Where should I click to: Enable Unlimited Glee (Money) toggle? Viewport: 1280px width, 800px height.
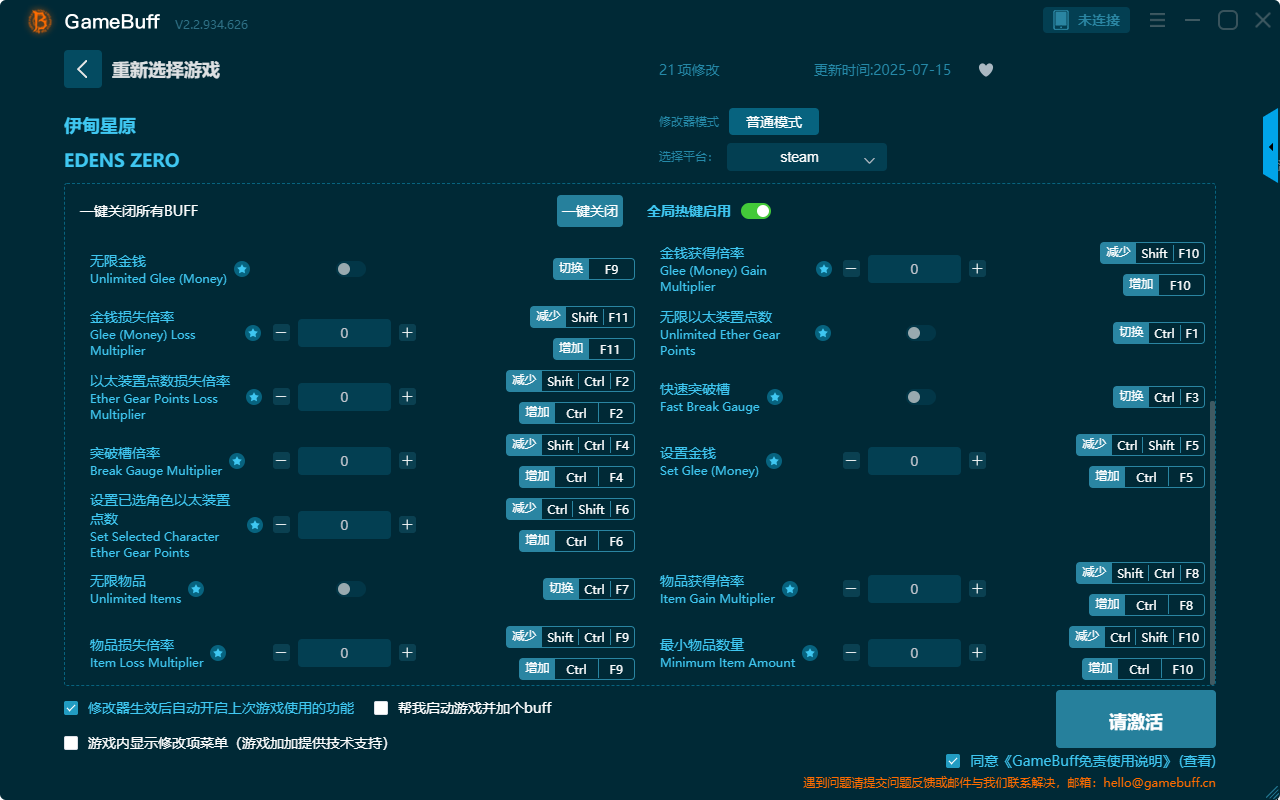[x=351, y=269]
